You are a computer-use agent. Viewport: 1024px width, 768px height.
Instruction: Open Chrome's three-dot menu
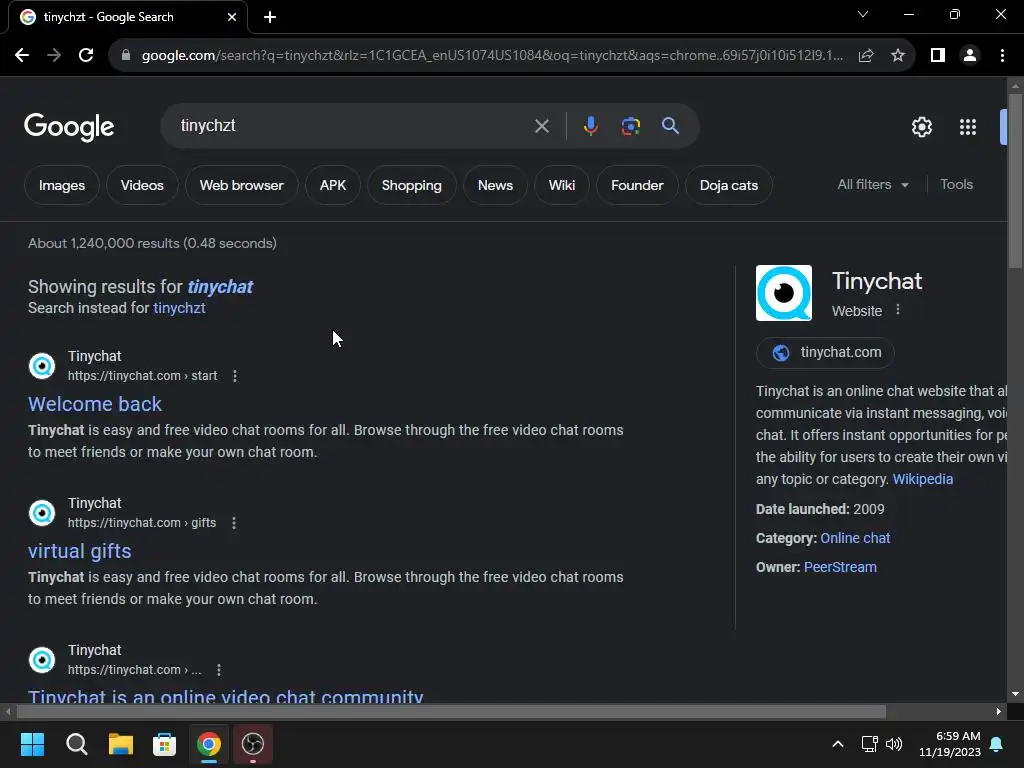1002,56
